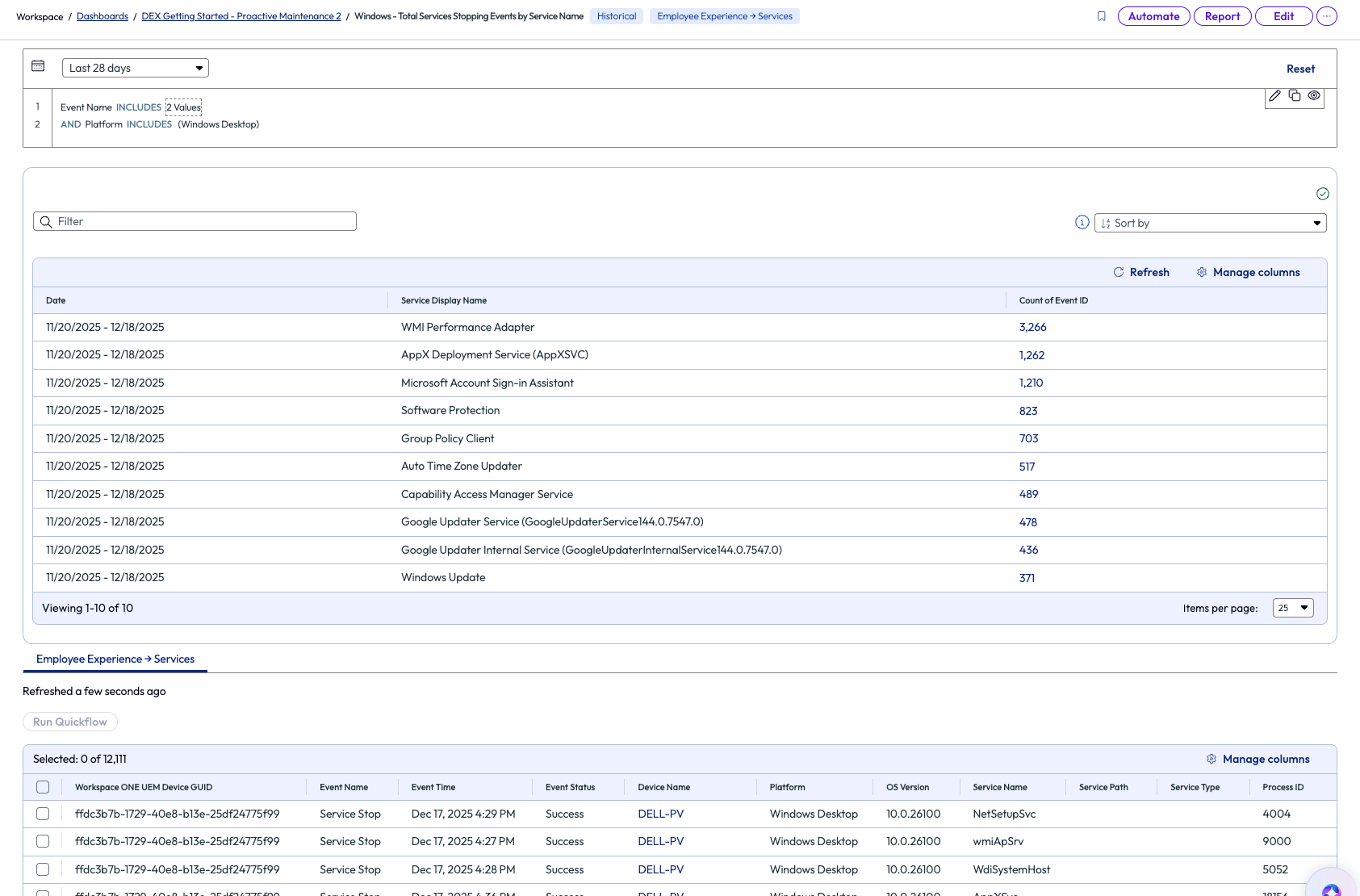Viewport: 1360px width, 896px height.
Task: Open the Items per page dropdown
Action: point(1293,608)
